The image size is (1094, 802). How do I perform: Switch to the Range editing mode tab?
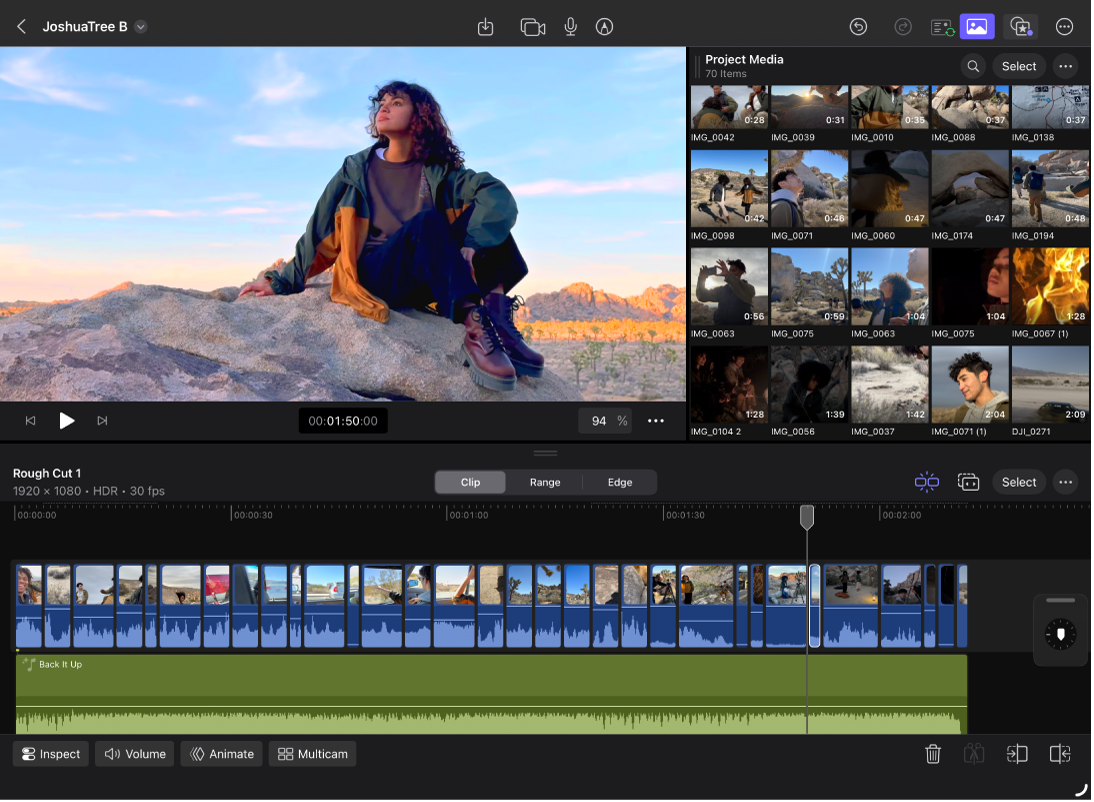(x=545, y=482)
